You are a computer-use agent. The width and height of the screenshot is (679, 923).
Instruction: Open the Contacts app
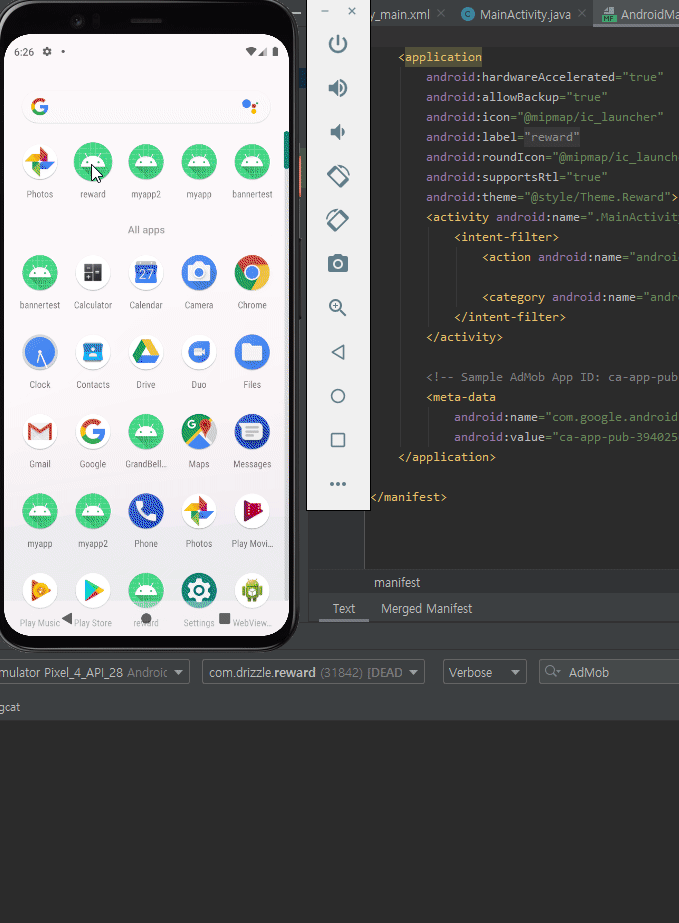tap(93, 353)
